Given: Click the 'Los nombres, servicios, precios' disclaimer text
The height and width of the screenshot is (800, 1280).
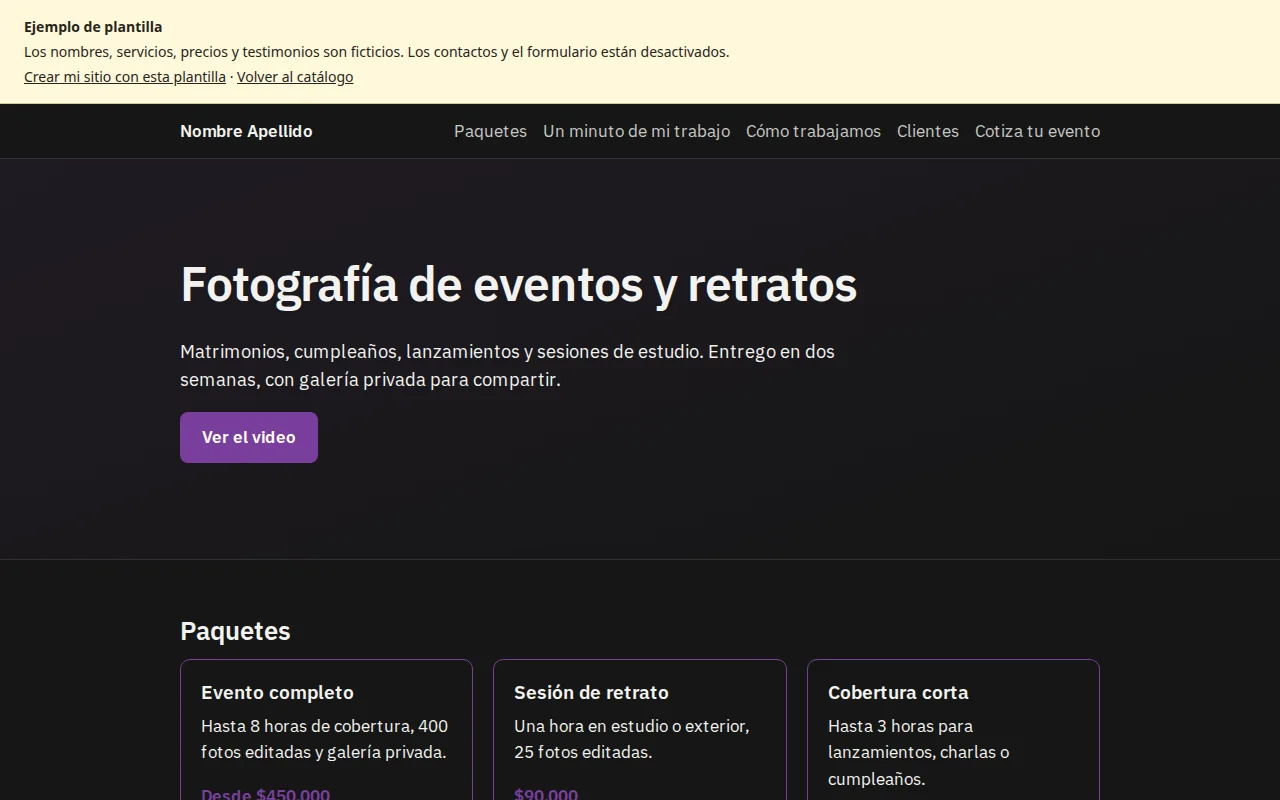Looking at the screenshot, I should [377, 52].
